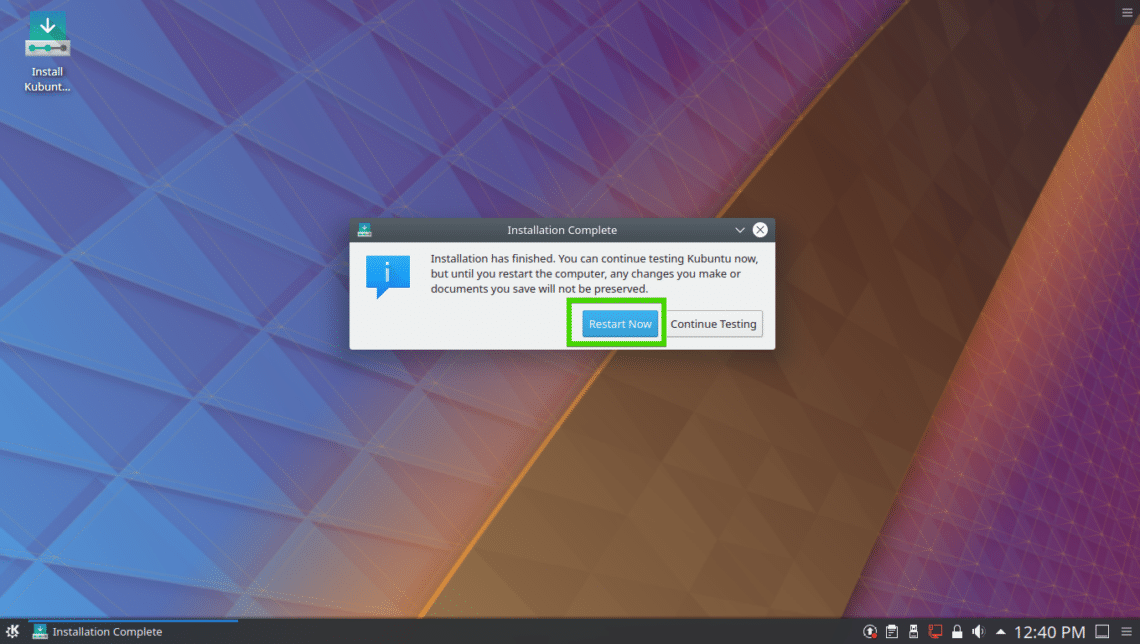
Task: Open the network connection tray icon
Action: click(935, 632)
